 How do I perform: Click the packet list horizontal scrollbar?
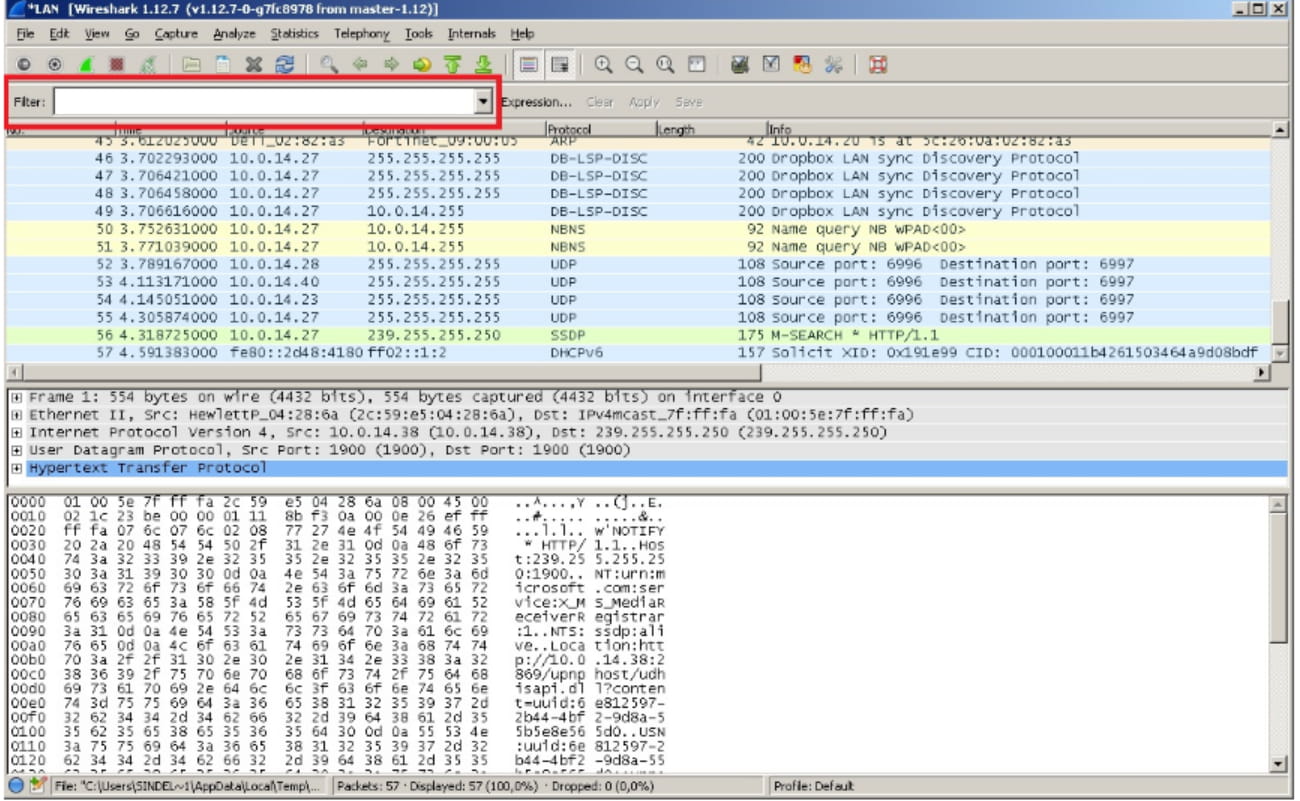pyautogui.click(x=638, y=372)
